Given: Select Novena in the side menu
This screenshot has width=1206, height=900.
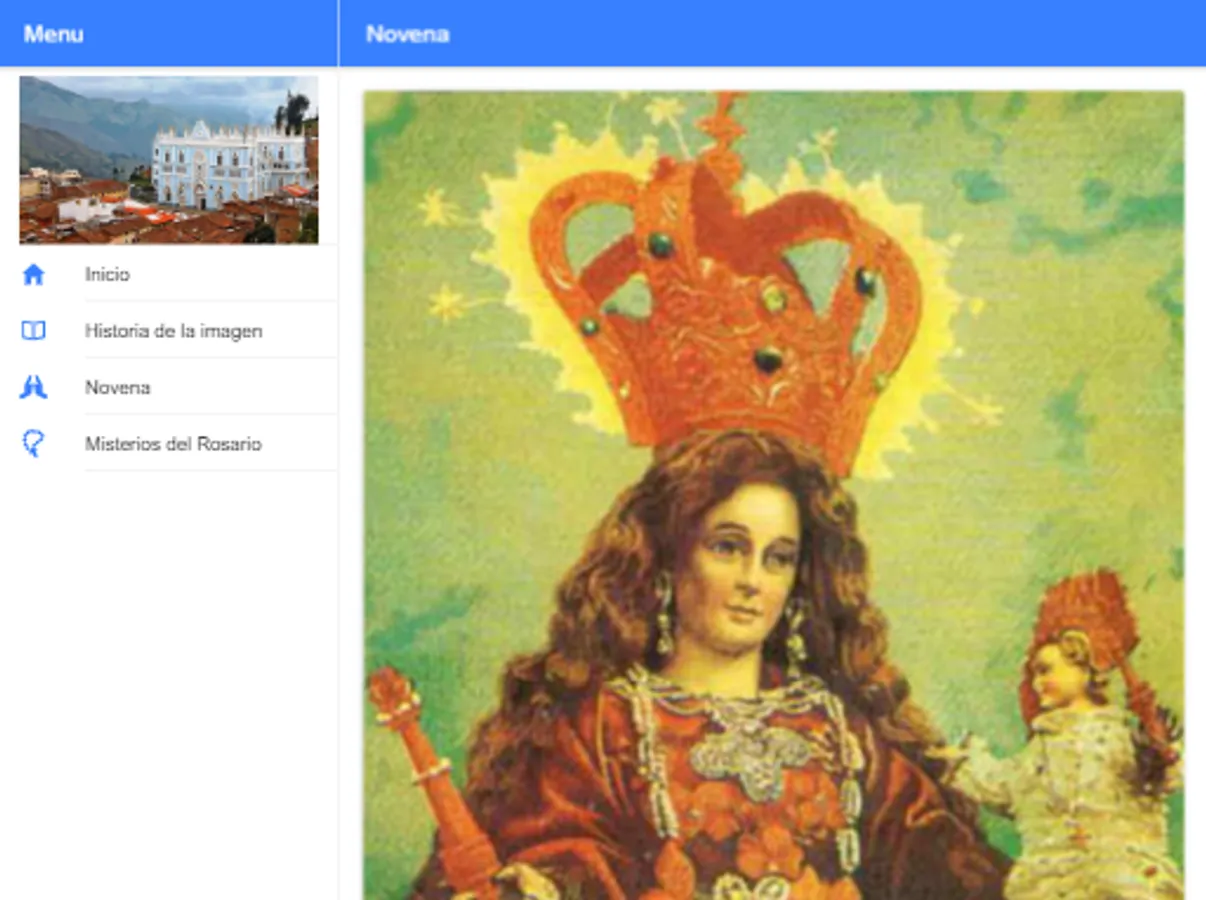Looking at the screenshot, I should [169, 387].
